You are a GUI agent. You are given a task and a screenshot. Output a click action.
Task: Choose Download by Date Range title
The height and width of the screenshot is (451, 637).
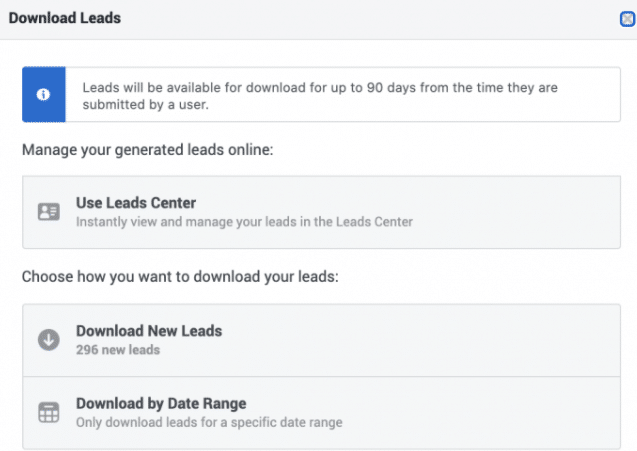point(161,403)
